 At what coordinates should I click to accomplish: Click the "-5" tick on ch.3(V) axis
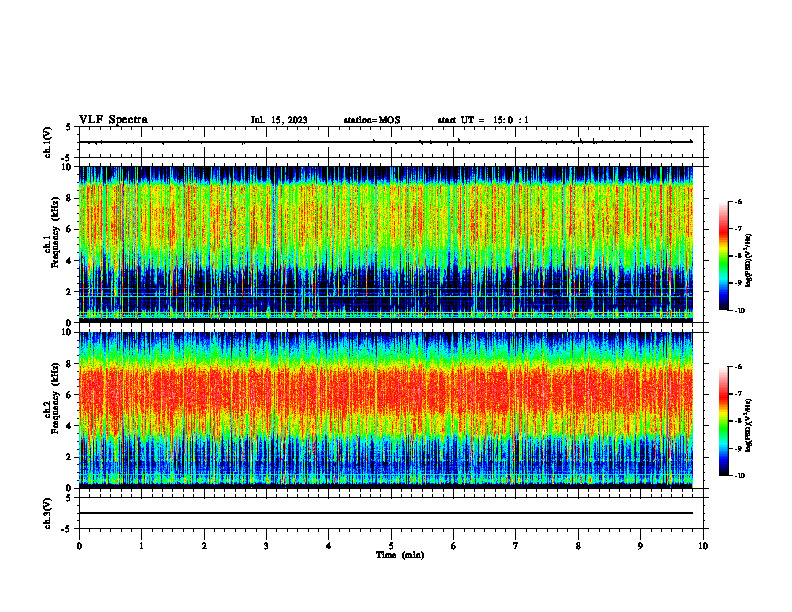click(x=67, y=529)
